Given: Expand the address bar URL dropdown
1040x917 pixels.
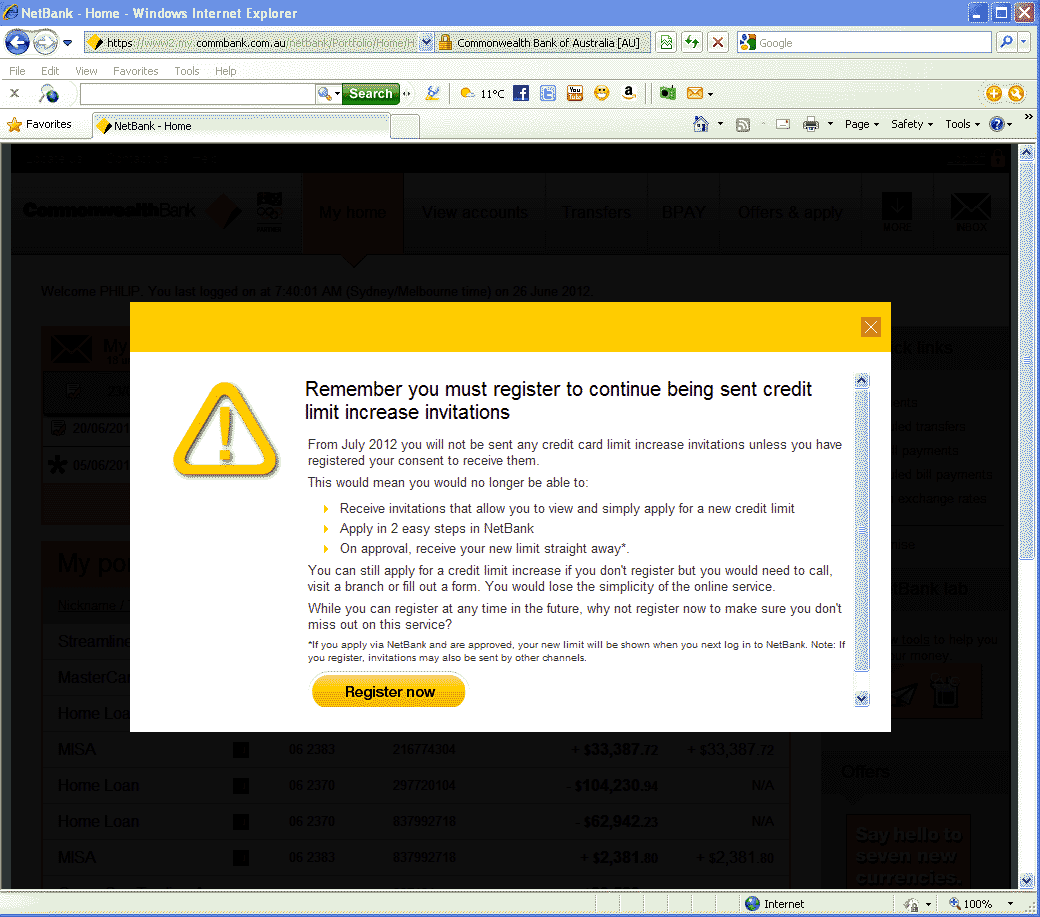Looking at the screenshot, I should (x=426, y=43).
